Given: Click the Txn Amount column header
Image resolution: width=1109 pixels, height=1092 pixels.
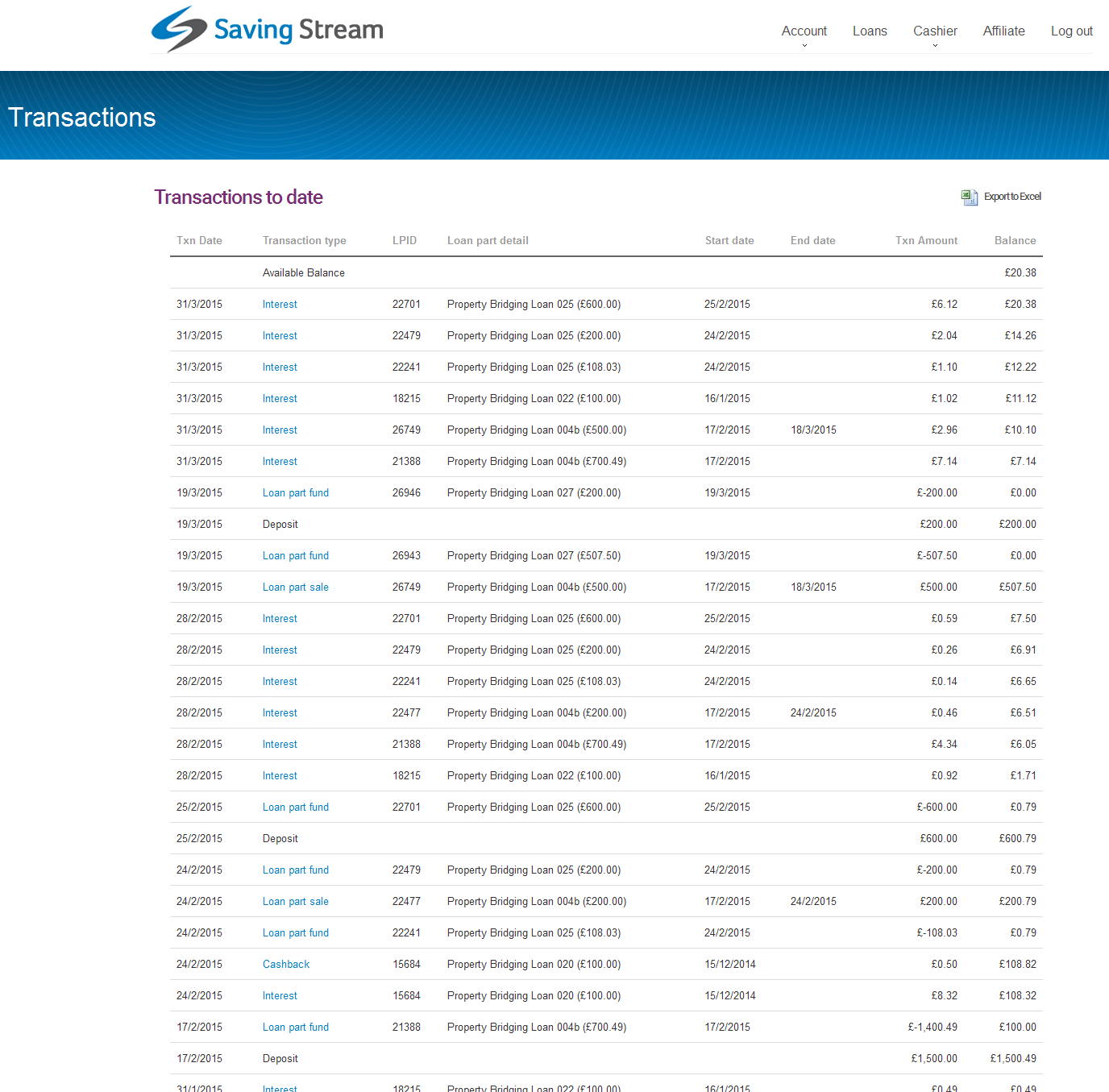Looking at the screenshot, I should pos(926,240).
